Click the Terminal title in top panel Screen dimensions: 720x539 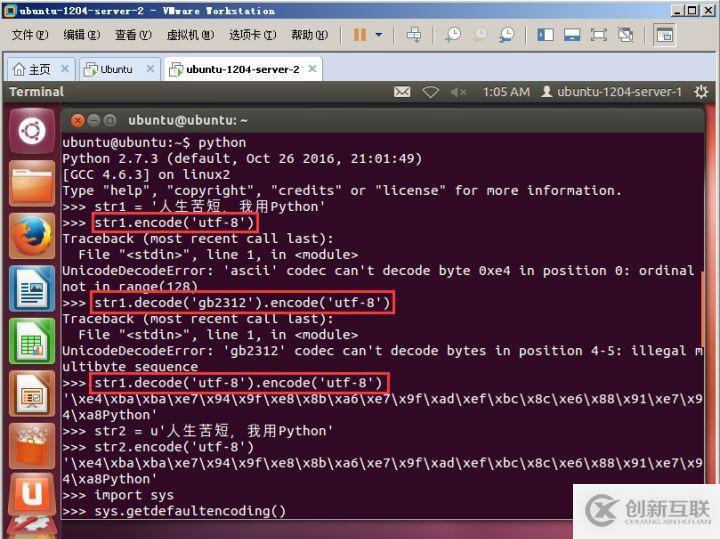point(36,92)
